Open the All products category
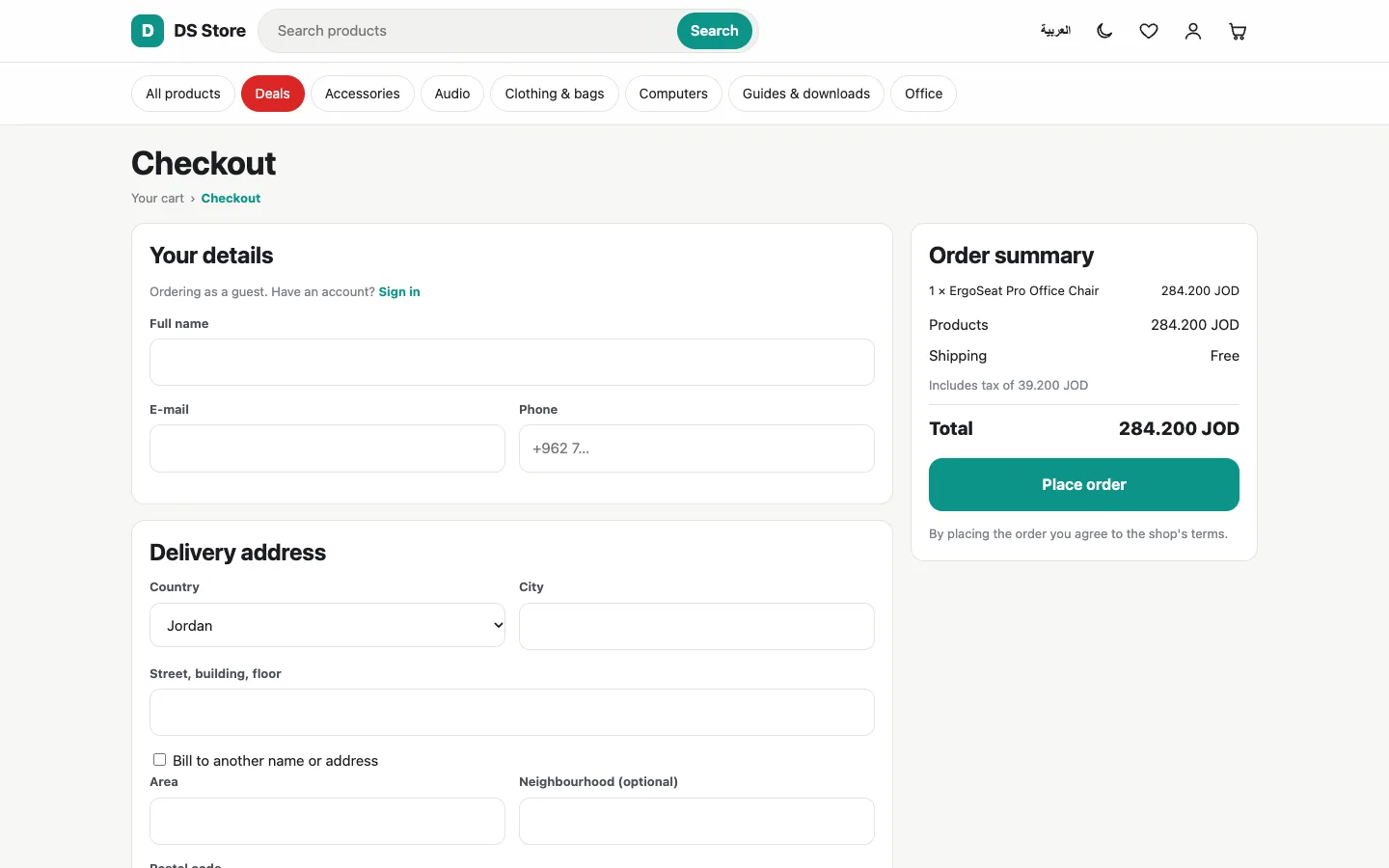Image resolution: width=1389 pixels, height=868 pixels. 183,94
